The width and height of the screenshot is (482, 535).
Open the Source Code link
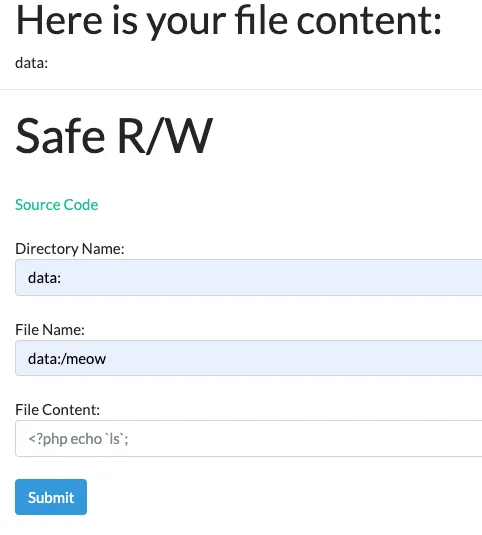pyautogui.click(x=57, y=205)
